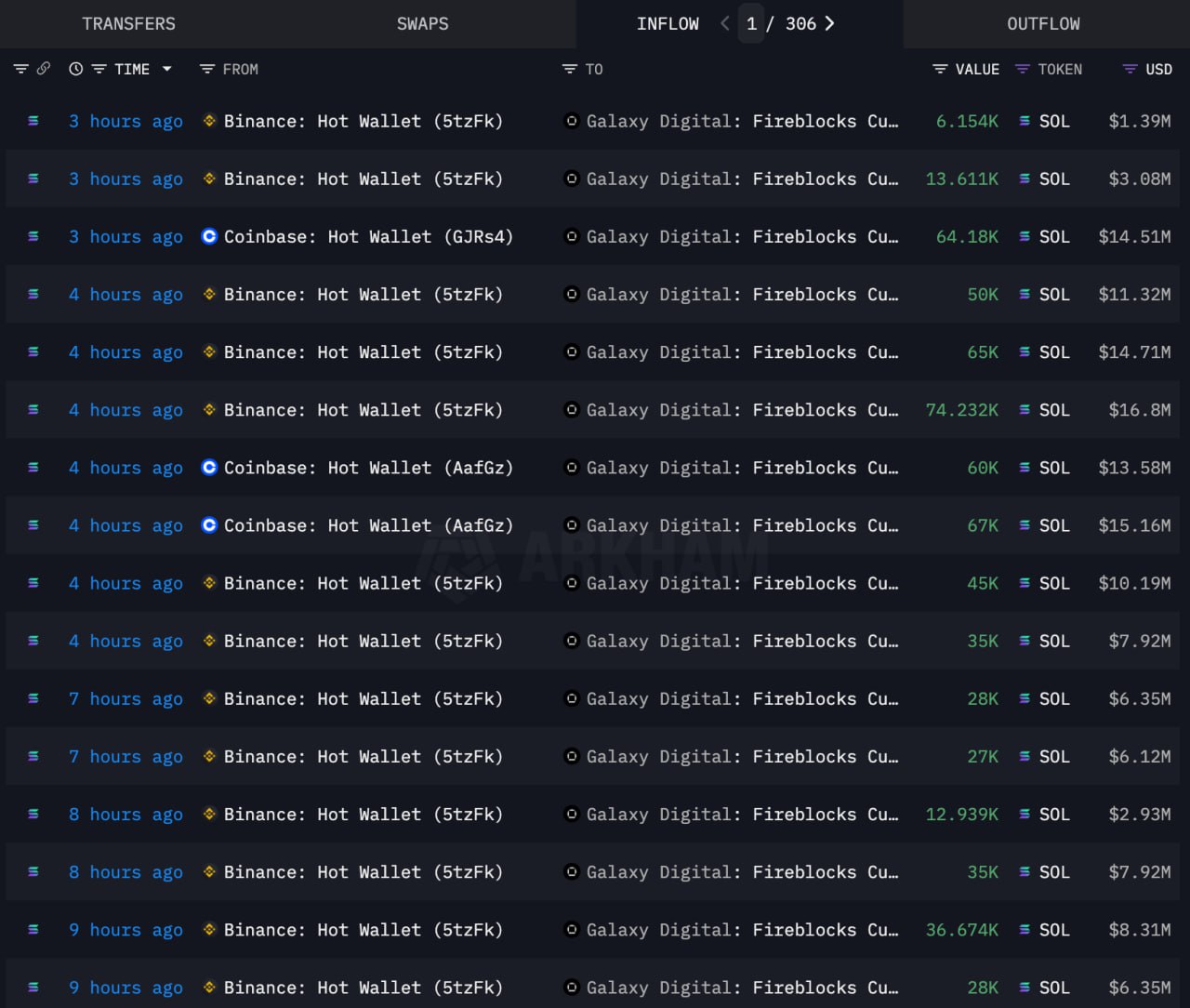
Task: Open the TRANSFERS tab
Action: click(x=128, y=24)
